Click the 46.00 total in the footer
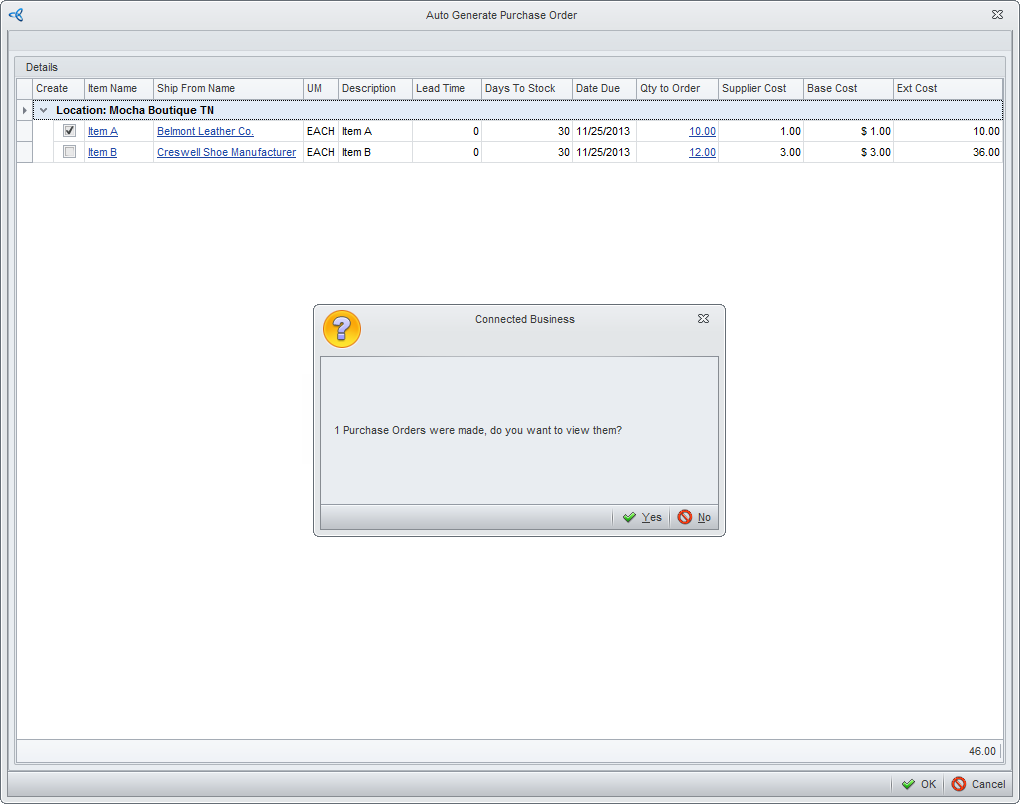Screen dimensions: 1020x804 point(982,751)
